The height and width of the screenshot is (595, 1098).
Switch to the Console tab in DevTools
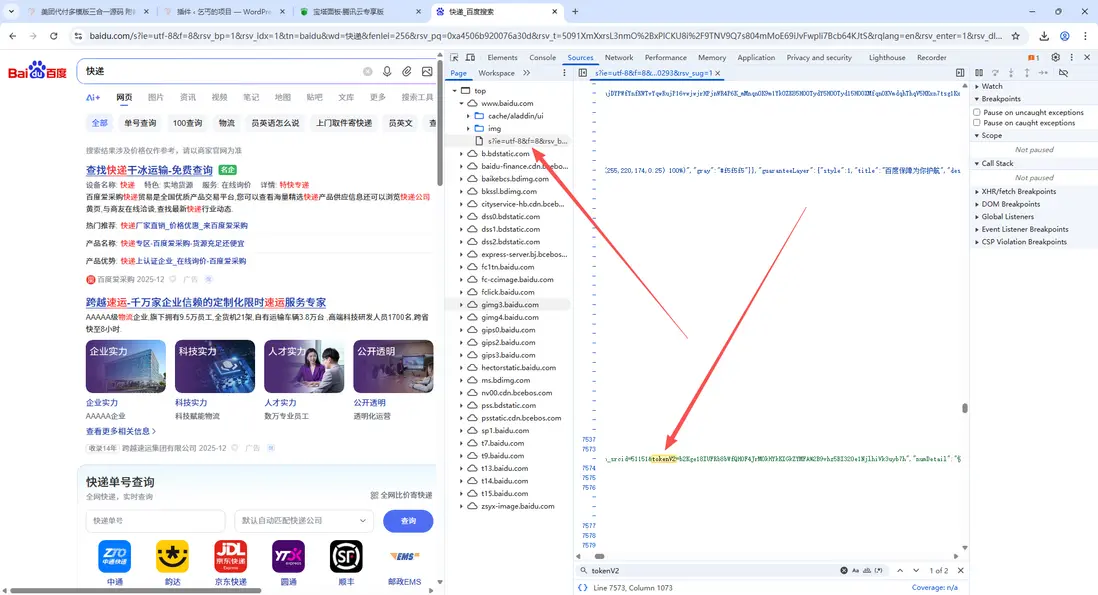point(543,57)
